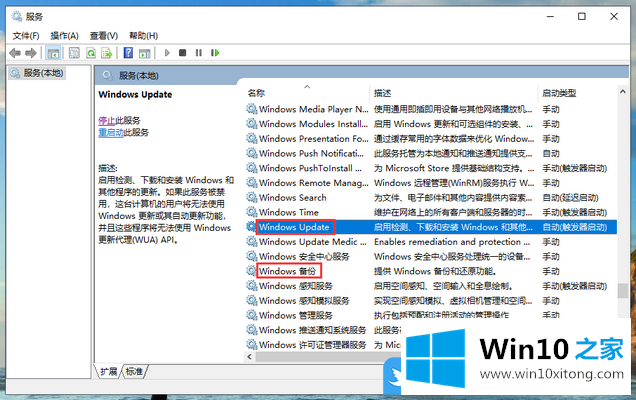Click the show/hide action pane icon
This screenshot has height=400, width=636.
click(x=144, y=53)
